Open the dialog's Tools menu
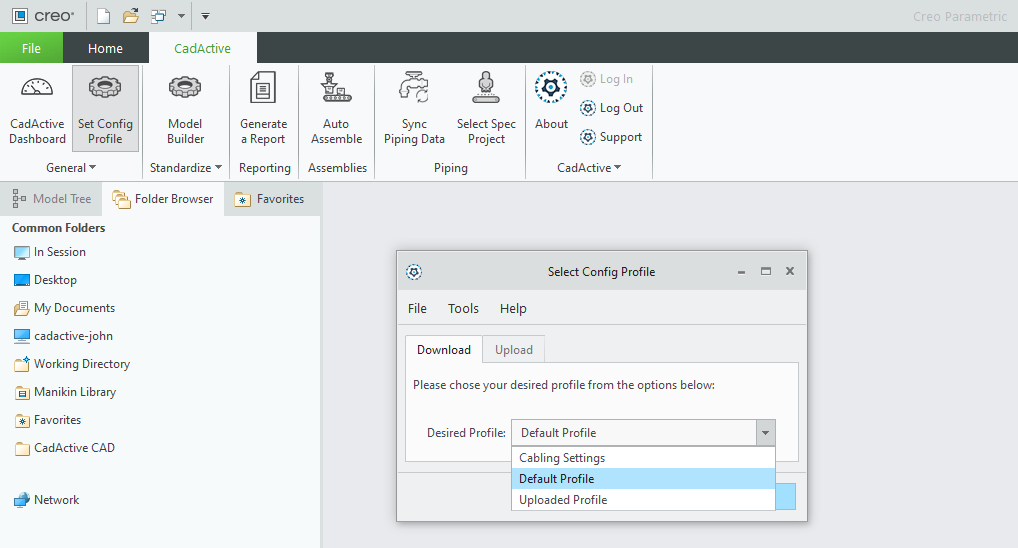 [x=463, y=308]
